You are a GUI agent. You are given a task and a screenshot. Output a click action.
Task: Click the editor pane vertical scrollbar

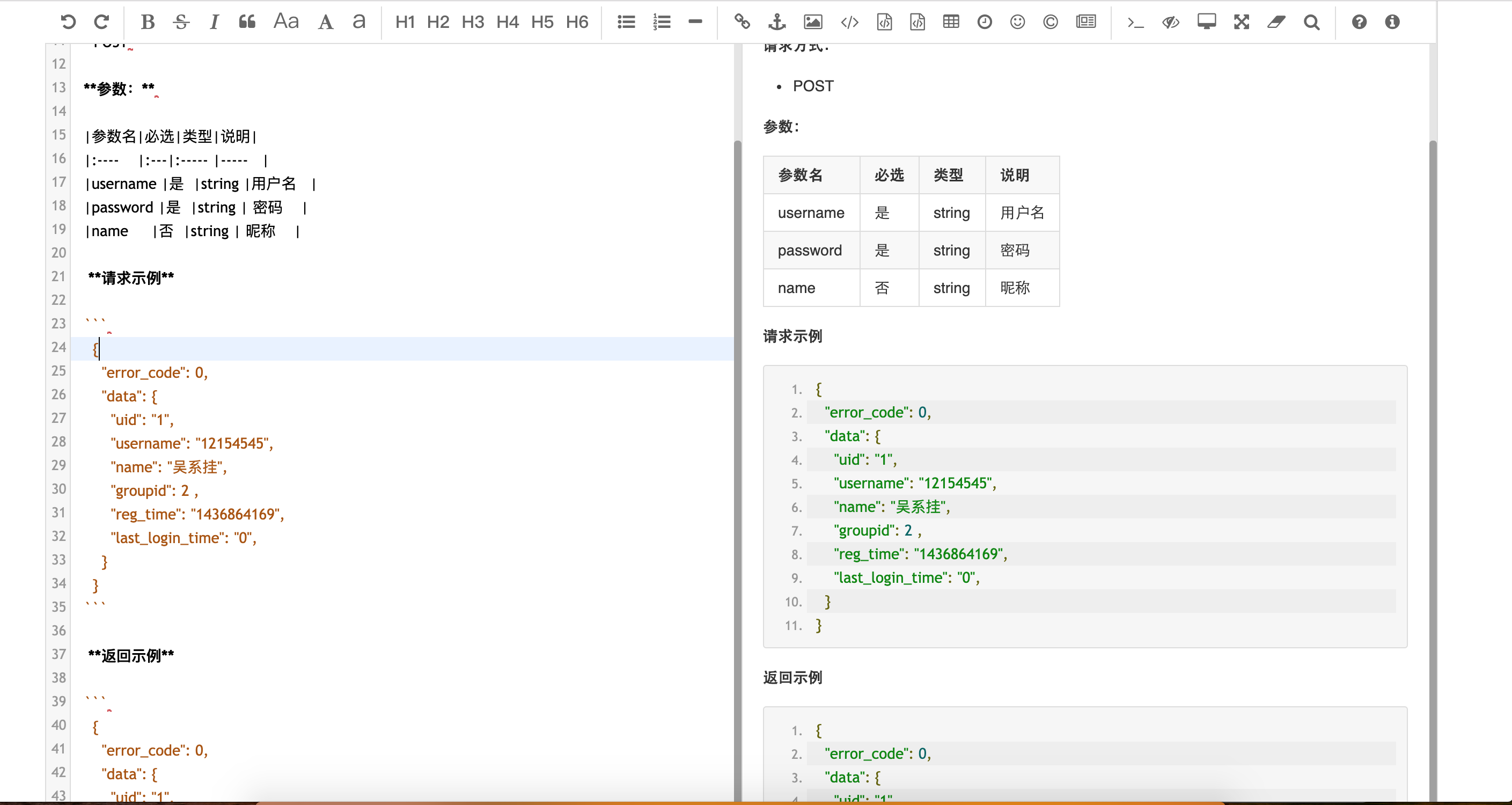click(738, 470)
